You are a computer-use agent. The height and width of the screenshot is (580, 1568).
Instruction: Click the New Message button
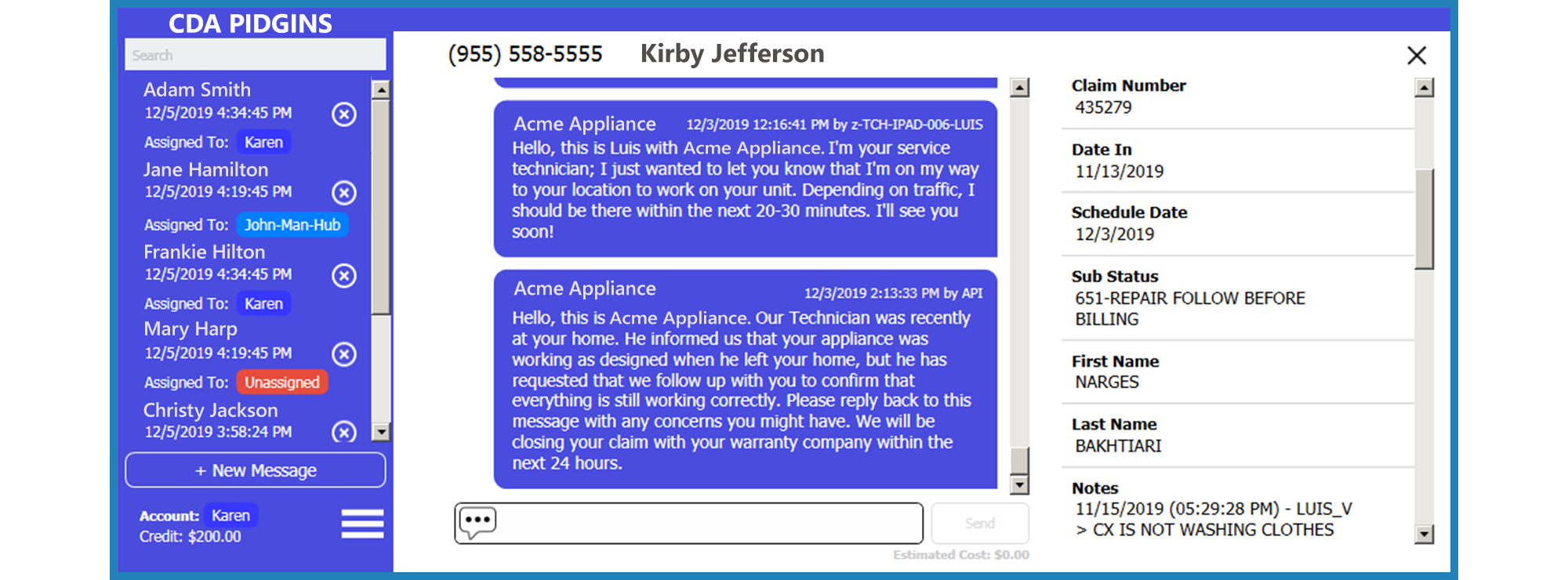(256, 470)
